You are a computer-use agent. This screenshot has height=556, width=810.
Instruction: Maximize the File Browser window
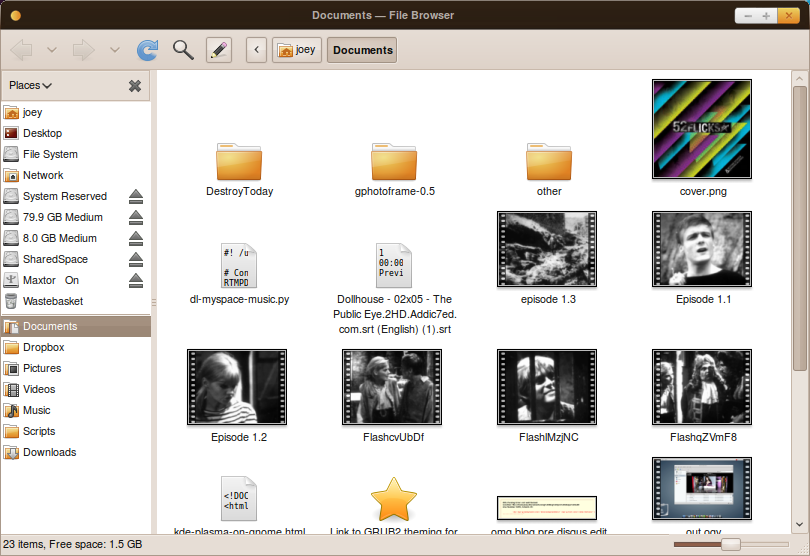[767, 16]
